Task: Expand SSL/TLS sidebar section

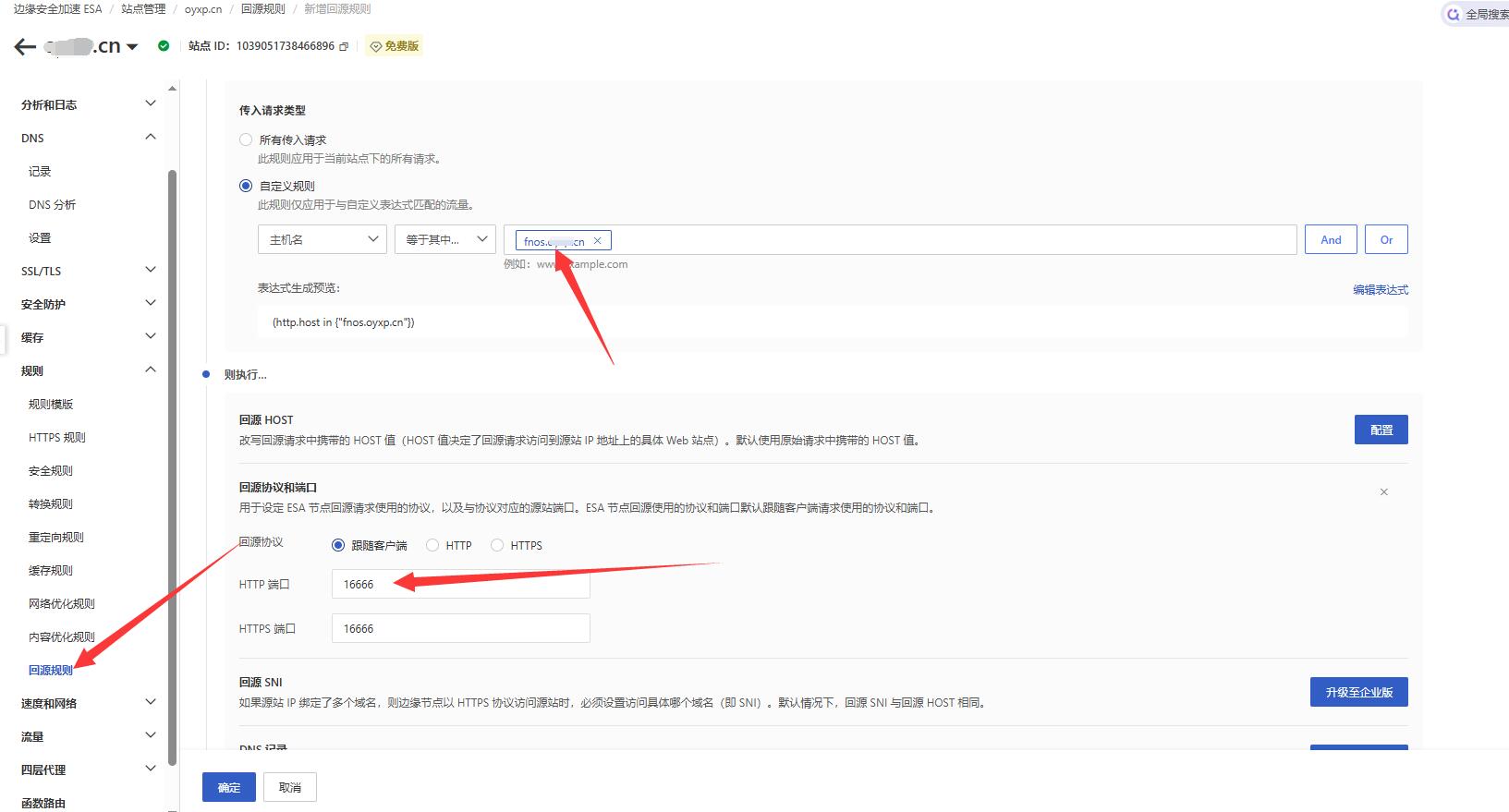Action: (151, 270)
